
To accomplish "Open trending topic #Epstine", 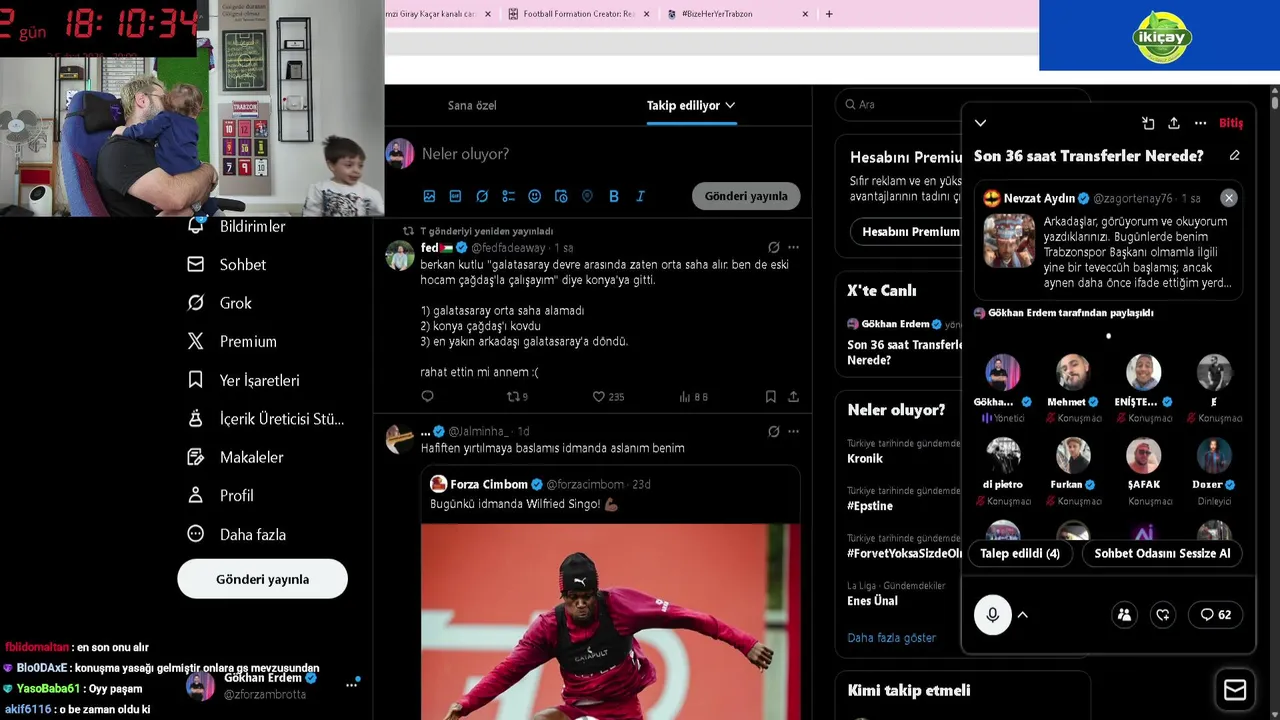I will coord(870,506).
